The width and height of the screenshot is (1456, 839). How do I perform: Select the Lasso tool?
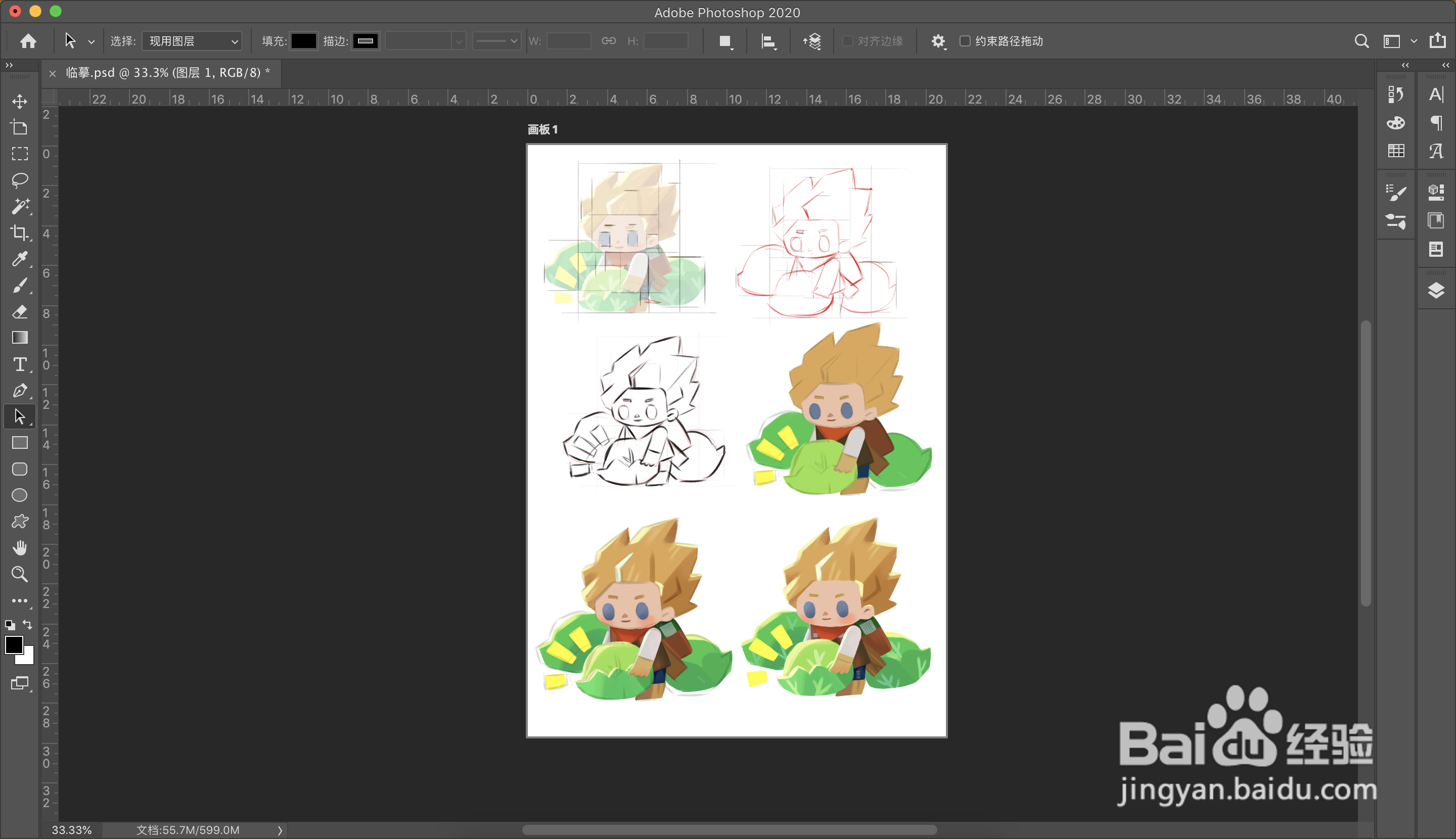point(20,180)
